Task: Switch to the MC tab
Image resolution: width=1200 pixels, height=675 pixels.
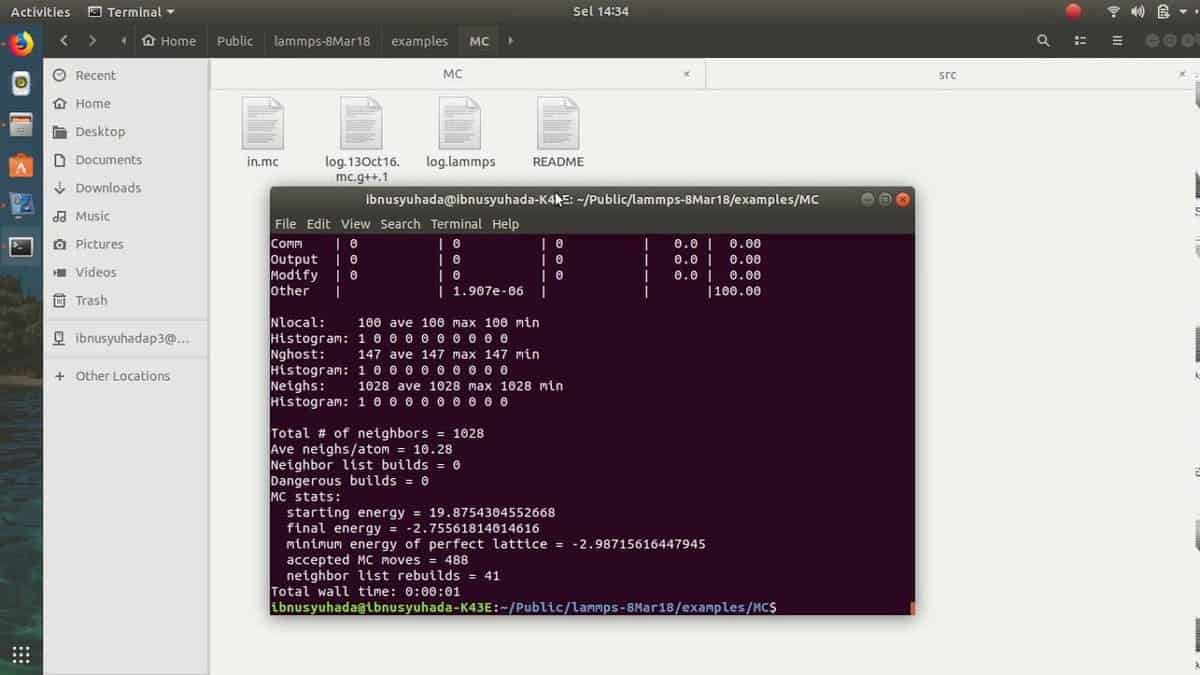Action: point(453,74)
